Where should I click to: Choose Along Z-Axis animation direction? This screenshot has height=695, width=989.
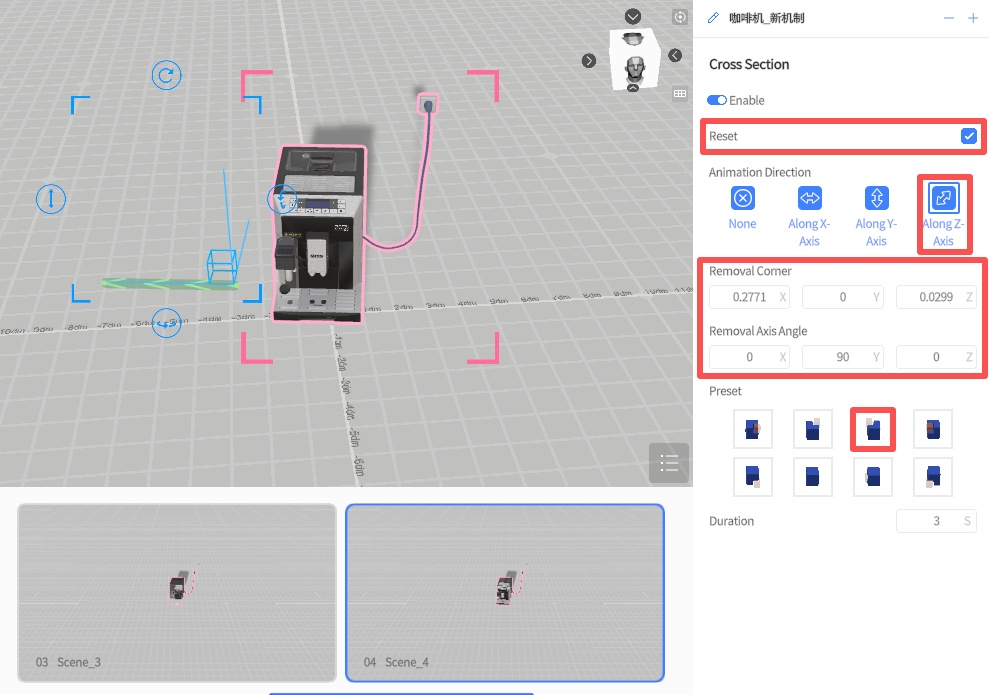tap(943, 198)
